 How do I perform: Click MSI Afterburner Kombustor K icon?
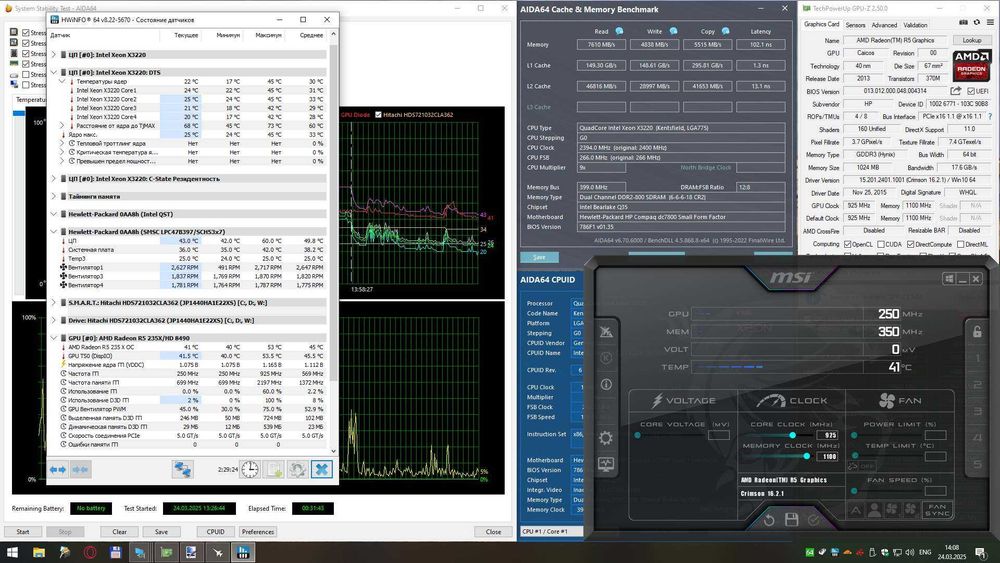[x=606, y=358]
